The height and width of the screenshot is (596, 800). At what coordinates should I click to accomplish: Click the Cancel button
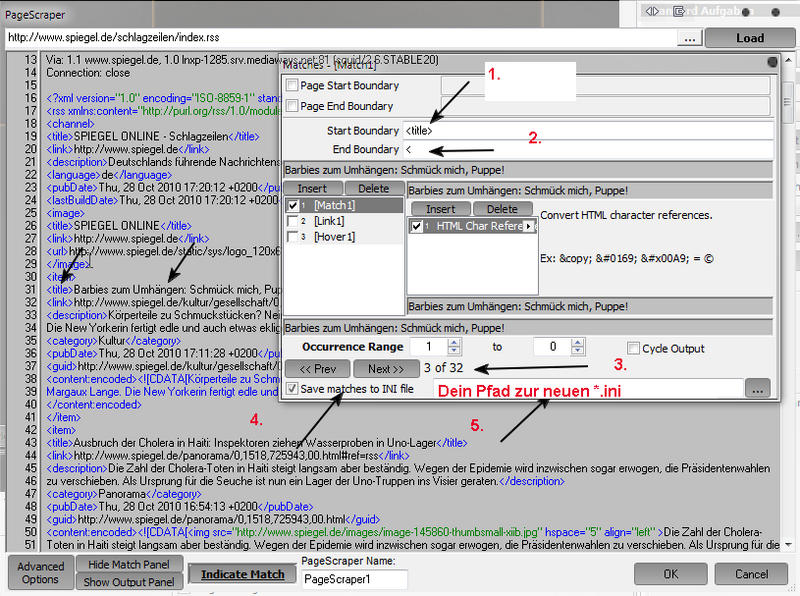tap(751, 574)
